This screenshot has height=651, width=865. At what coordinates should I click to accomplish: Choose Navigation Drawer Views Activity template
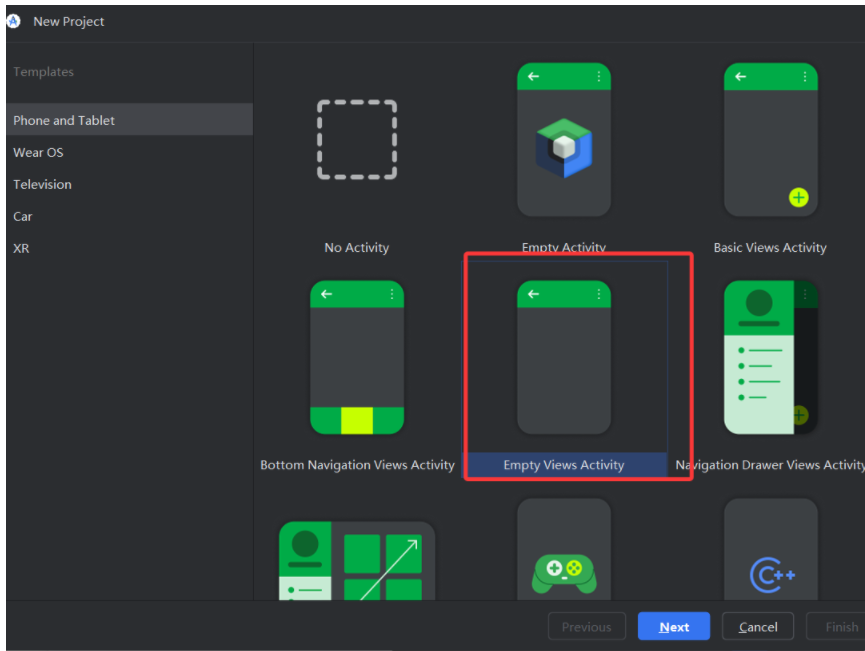[x=771, y=357]
